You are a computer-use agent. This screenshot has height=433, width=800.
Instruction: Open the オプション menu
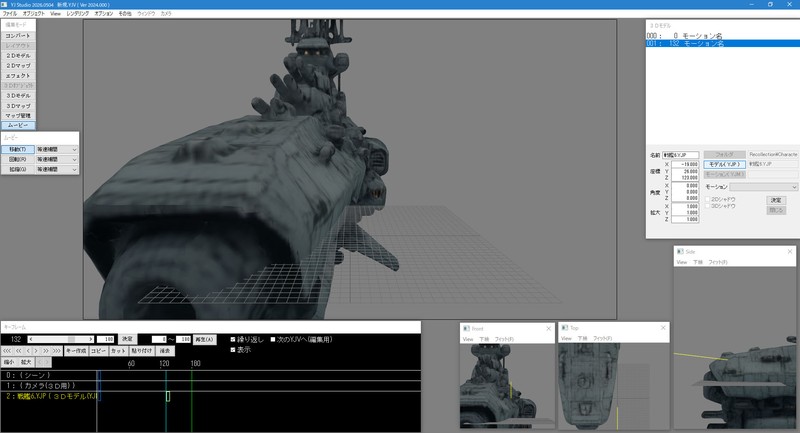[x=104, y=14]
